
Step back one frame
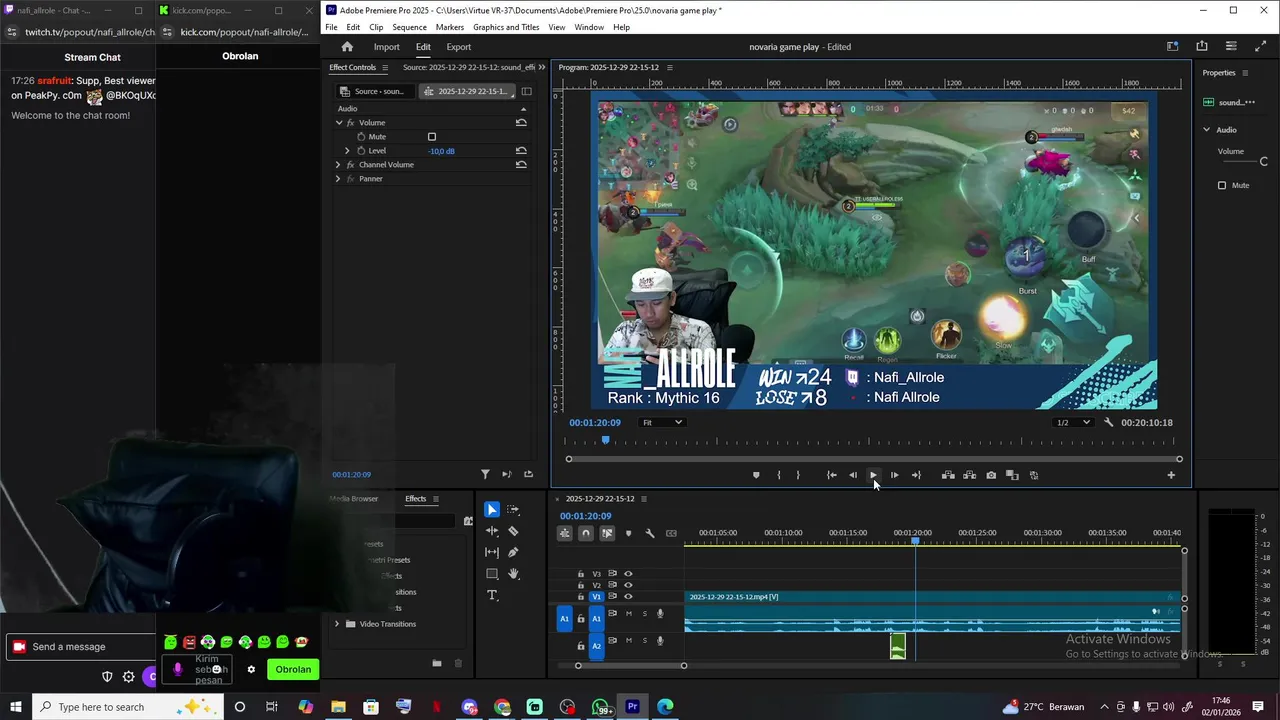[x=853, y=475]
